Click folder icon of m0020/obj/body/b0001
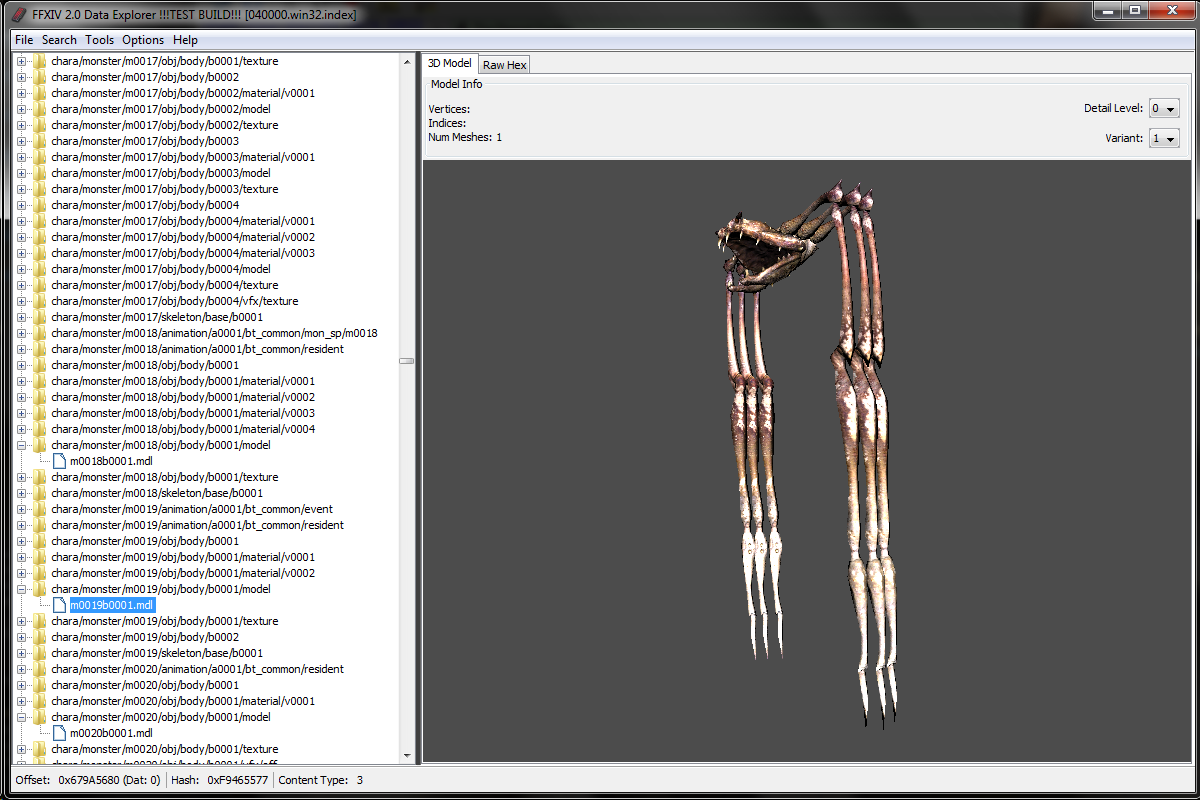This screenshot has width=1200, height=800. pyautogui.click(x=40, y=685)
